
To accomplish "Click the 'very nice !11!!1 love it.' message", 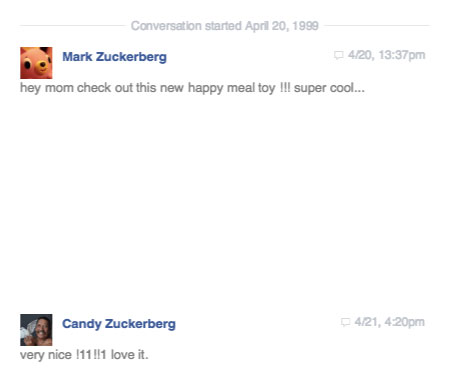I will pyautogui.click(x=84, y=355).
